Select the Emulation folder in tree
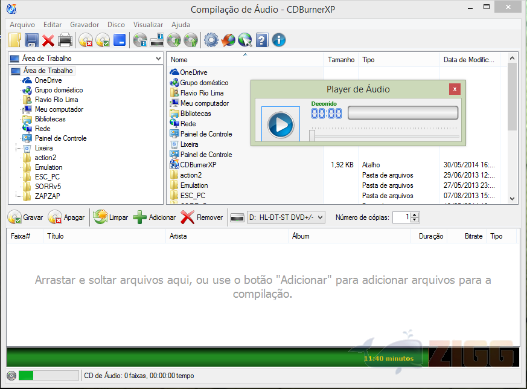This screenshot has width=527, height=389. coord(48,167)
